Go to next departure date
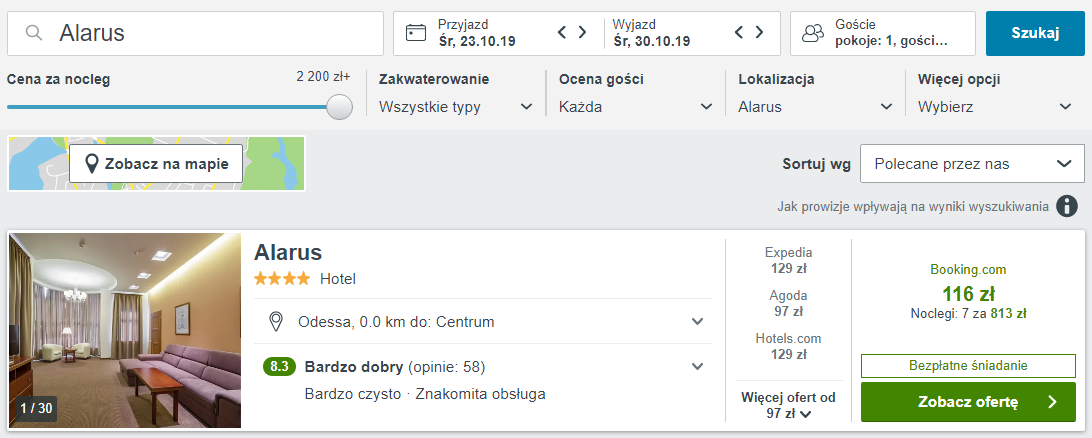 pos(759,33)
